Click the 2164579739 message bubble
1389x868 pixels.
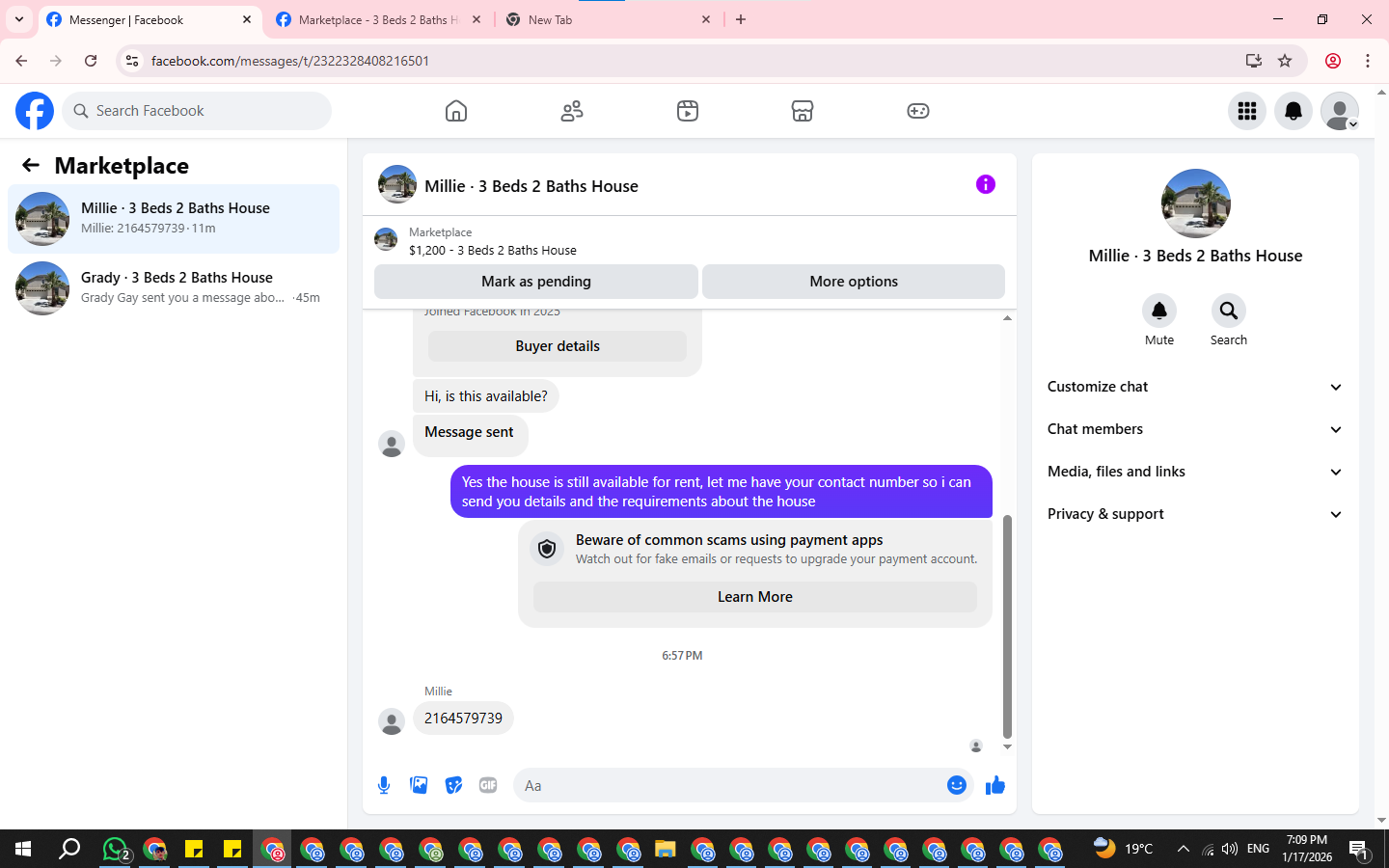tap(463, 719)
